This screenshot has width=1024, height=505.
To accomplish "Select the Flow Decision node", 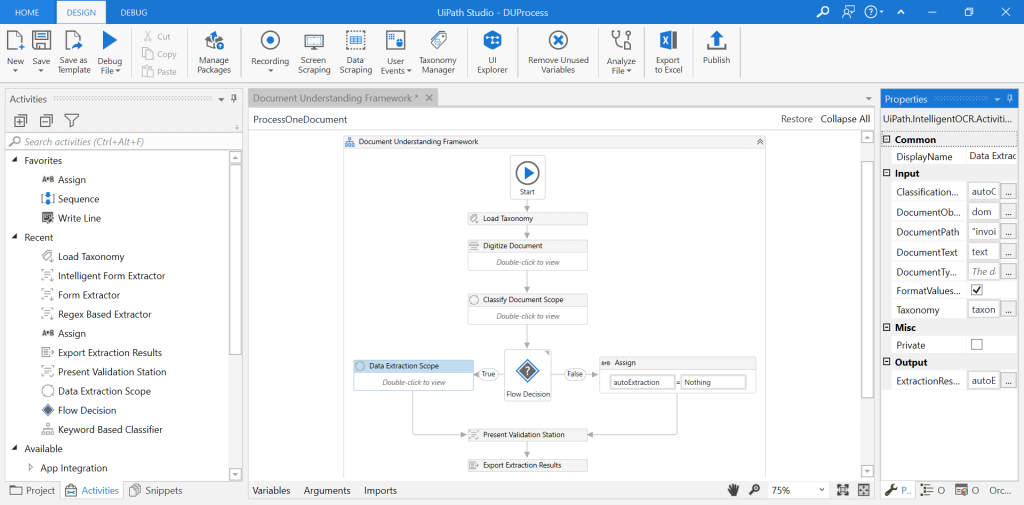I will [527, 372].
